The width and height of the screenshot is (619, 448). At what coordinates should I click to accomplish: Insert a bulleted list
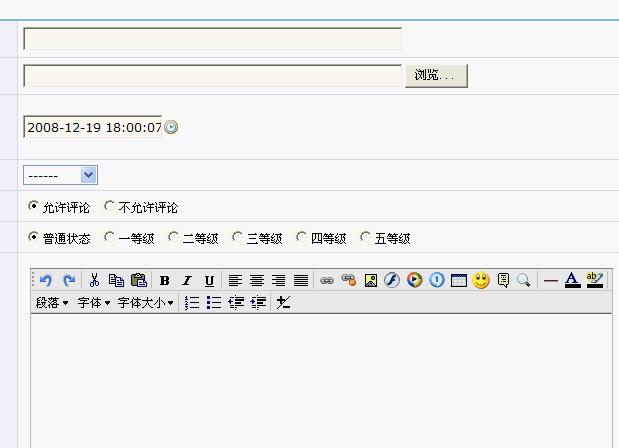pyautogui.click(x=214, y=303)
